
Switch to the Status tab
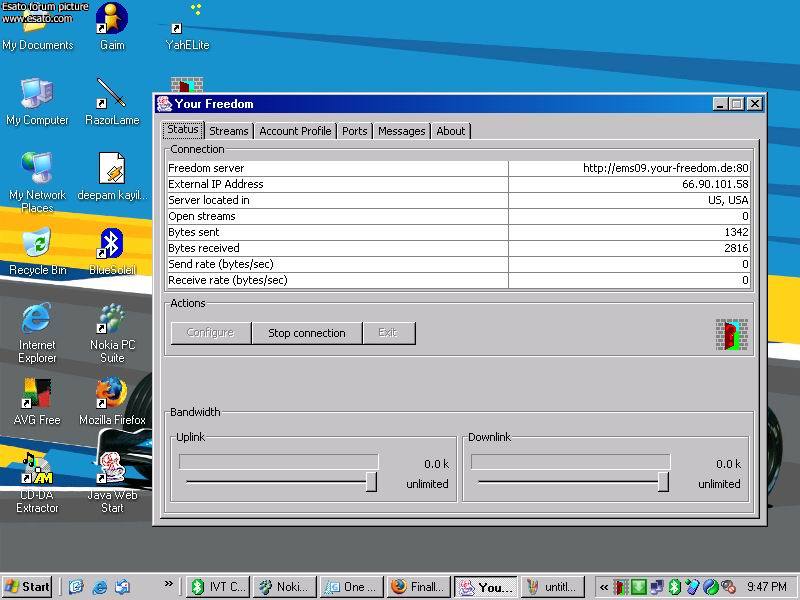(x=183, y=130)
